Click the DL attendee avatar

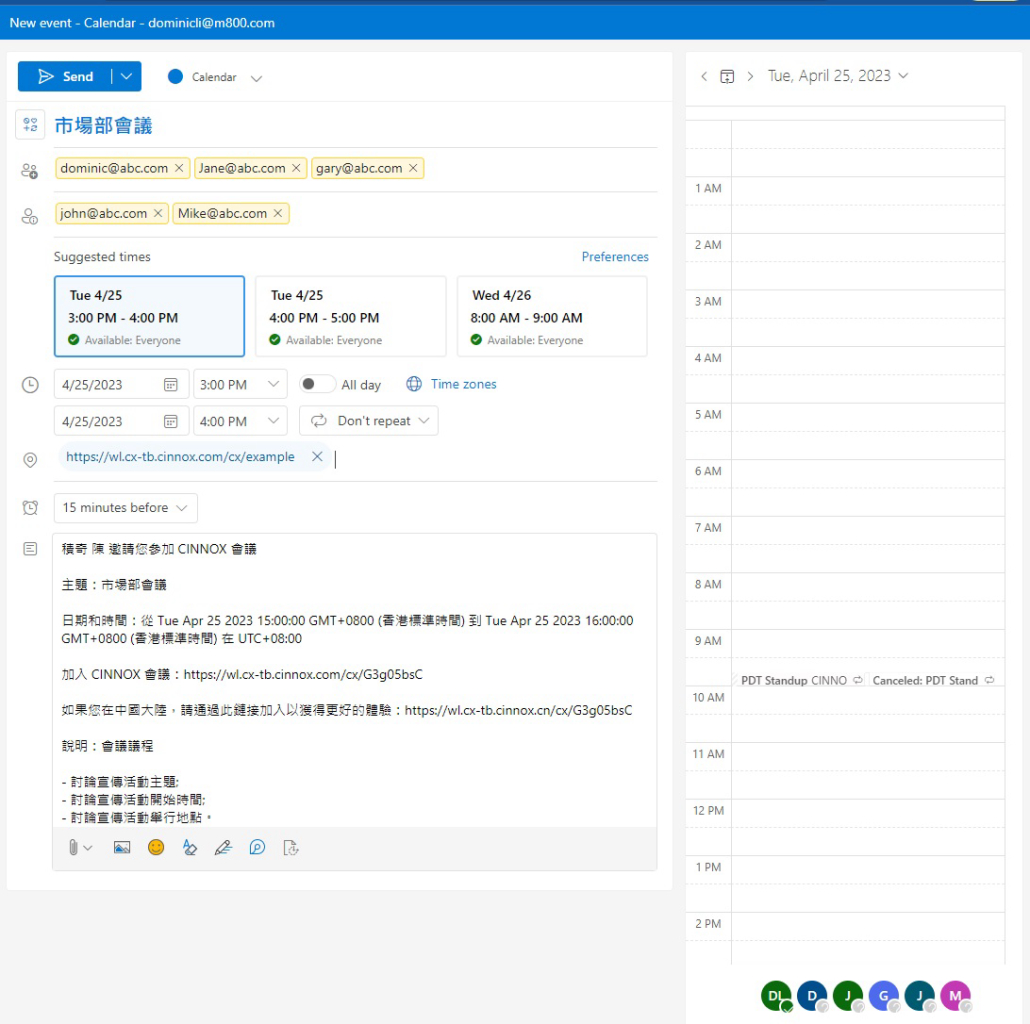[777, 996]
